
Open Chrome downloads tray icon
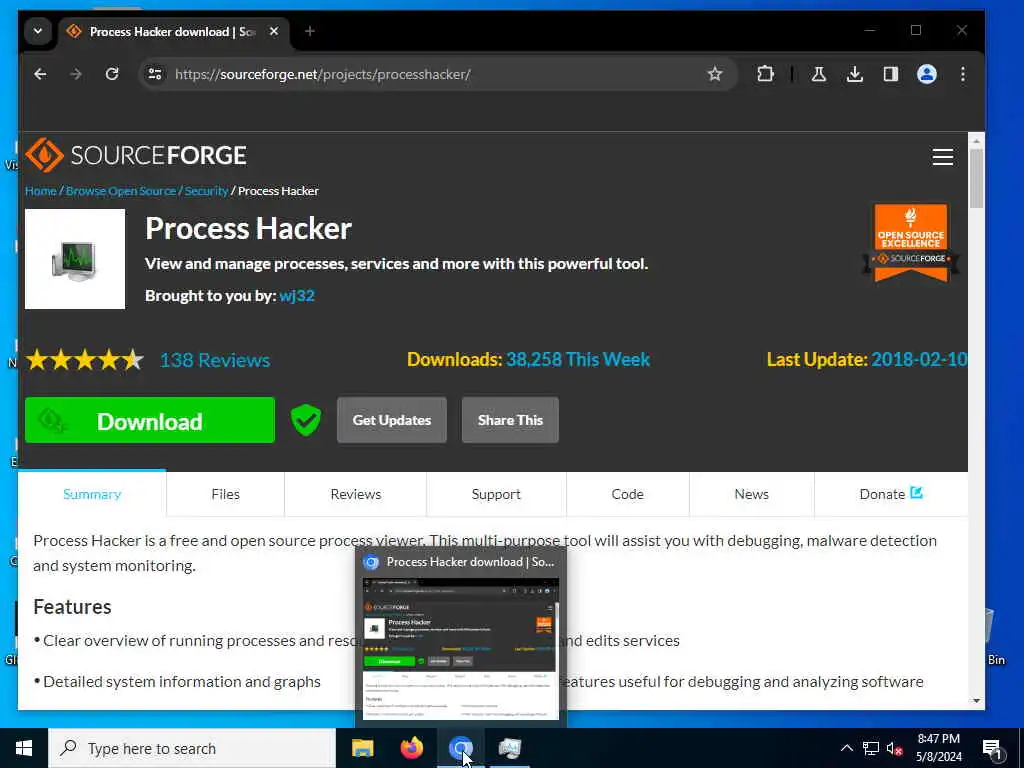855,74
